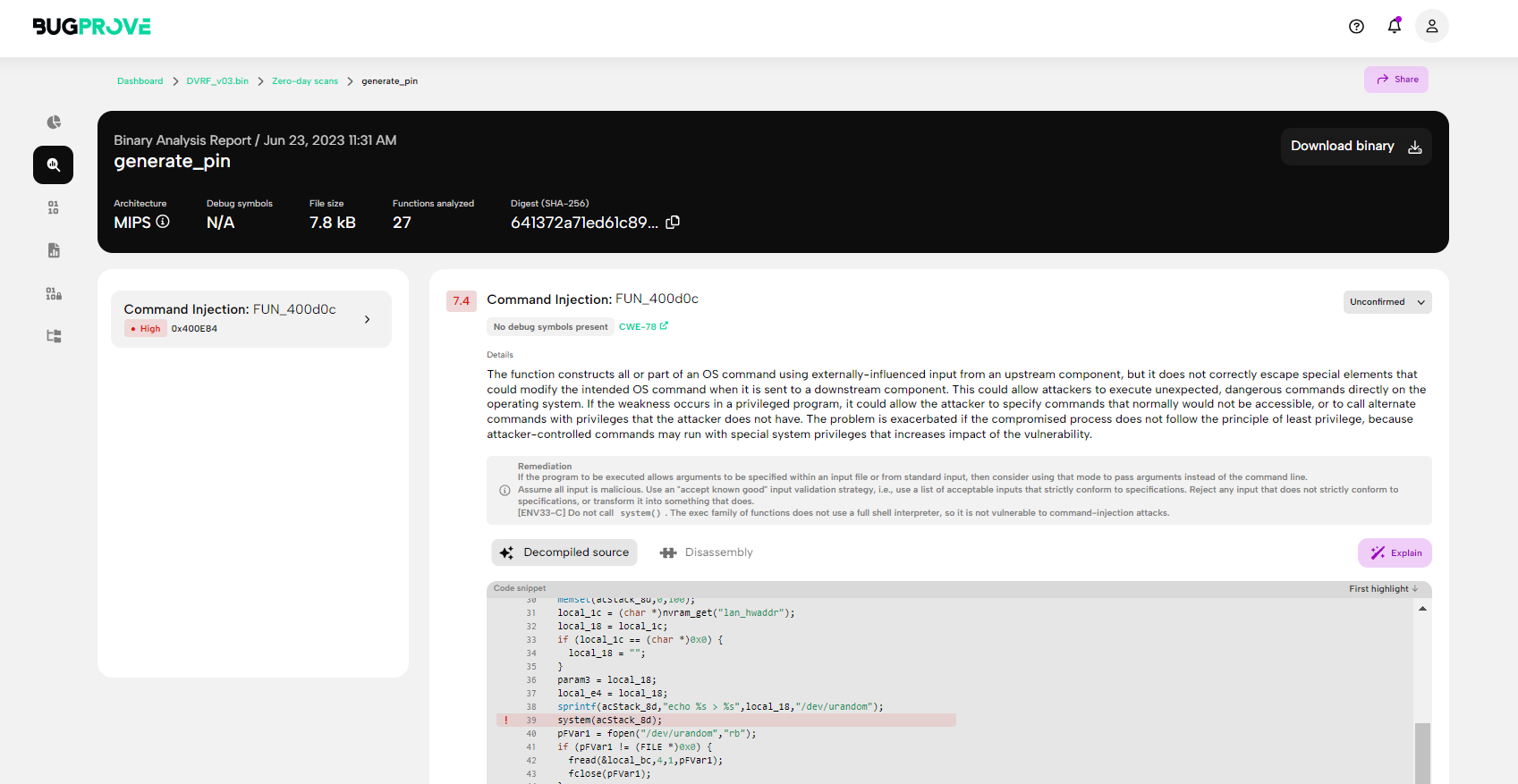Image resolution: width=1518 pixels, height=784 pixels.
Task: Click the MIPS architecture info icon
Action: 163,222
